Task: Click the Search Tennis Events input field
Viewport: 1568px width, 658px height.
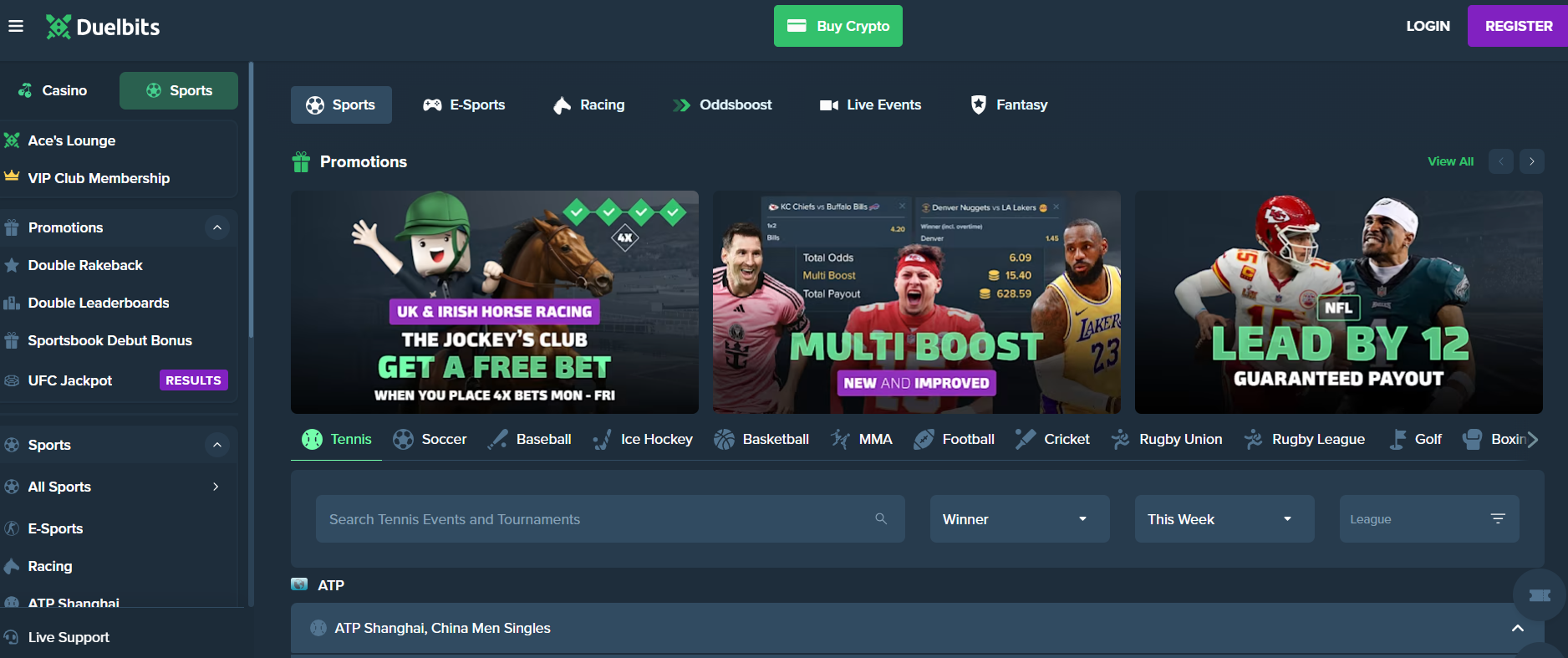Action: coord(610,519)
